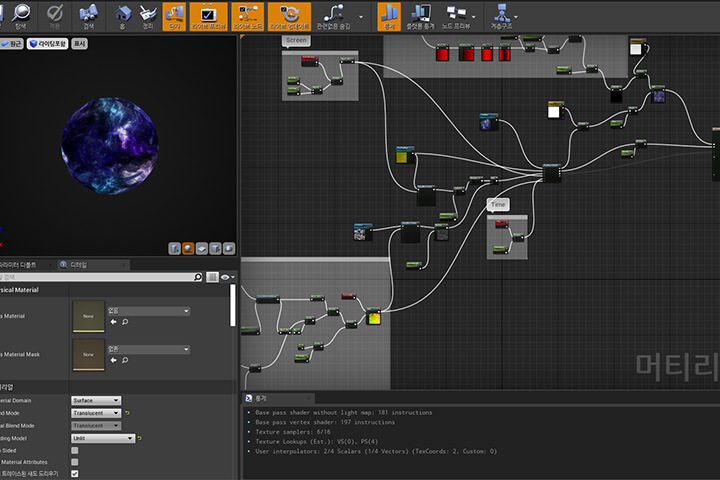
Task: Toggle the Stats bar-chart button
Action: [389, 16]
